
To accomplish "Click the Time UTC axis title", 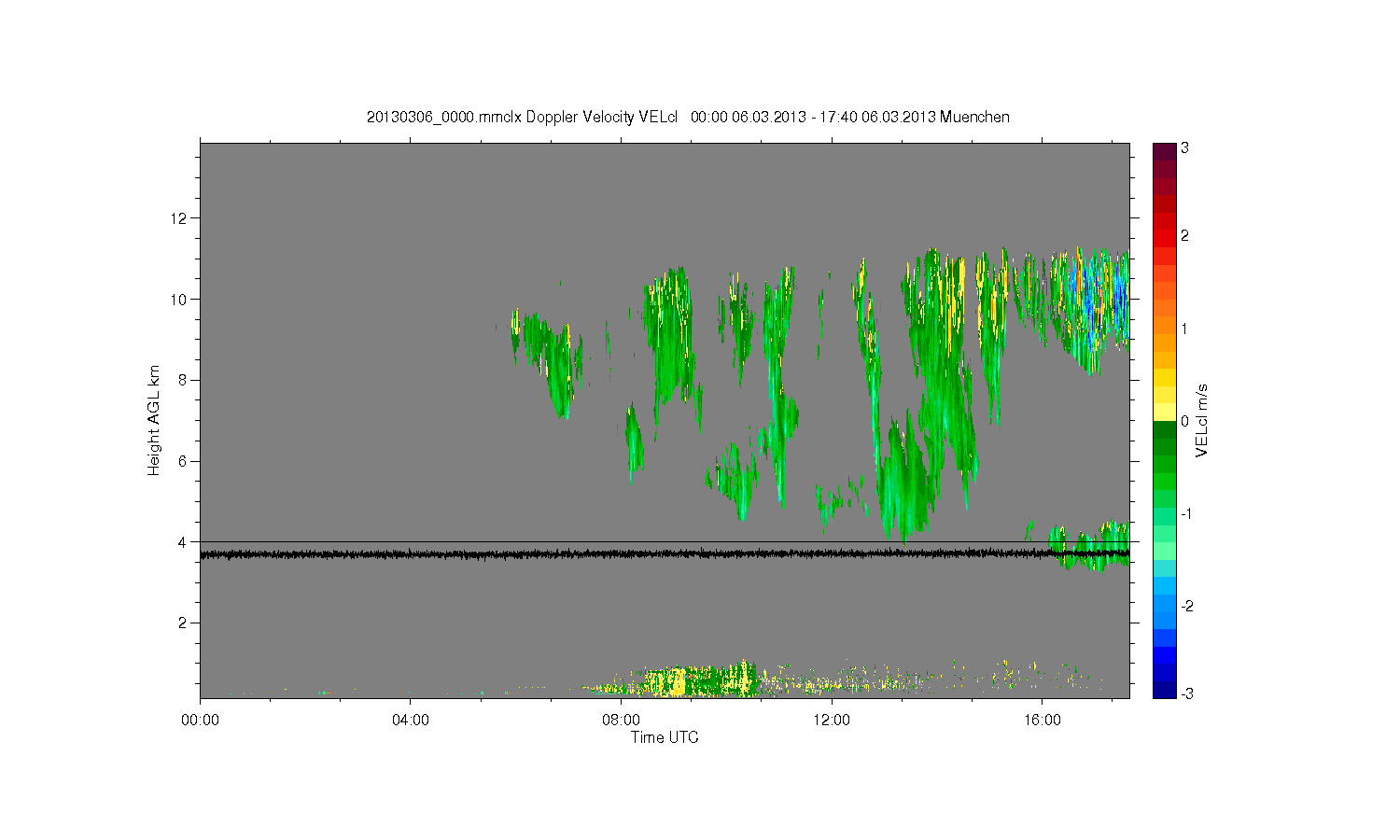I will [x=665, y=737].
